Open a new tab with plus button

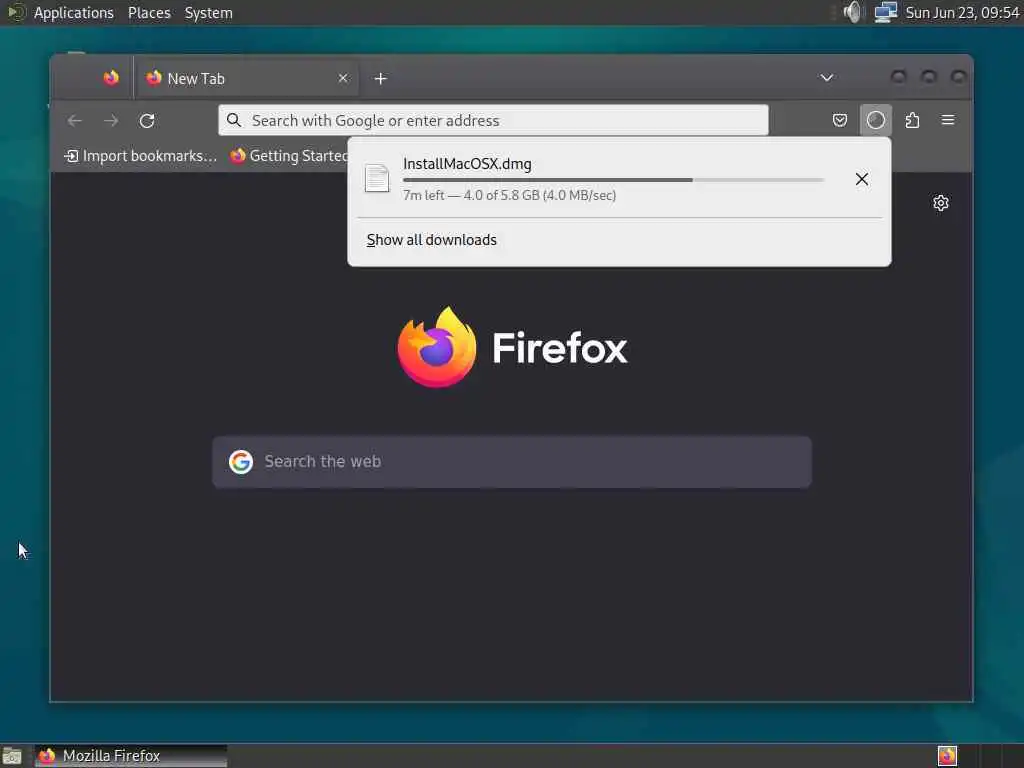pos(381,79)
